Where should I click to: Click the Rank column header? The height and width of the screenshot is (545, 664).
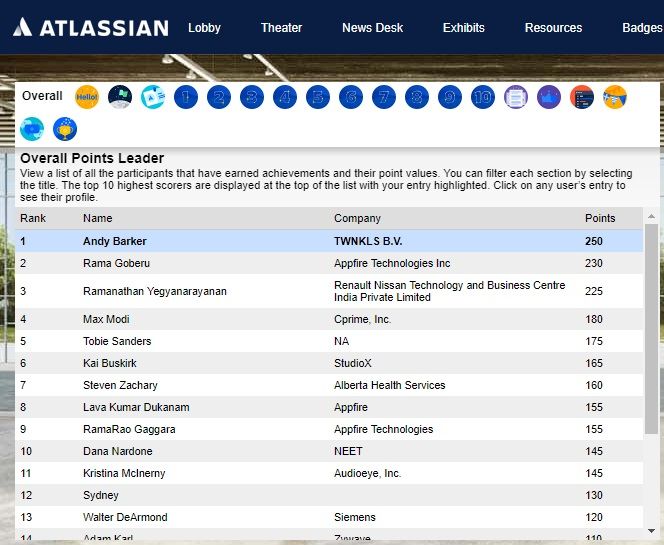(x=33, y=219)
